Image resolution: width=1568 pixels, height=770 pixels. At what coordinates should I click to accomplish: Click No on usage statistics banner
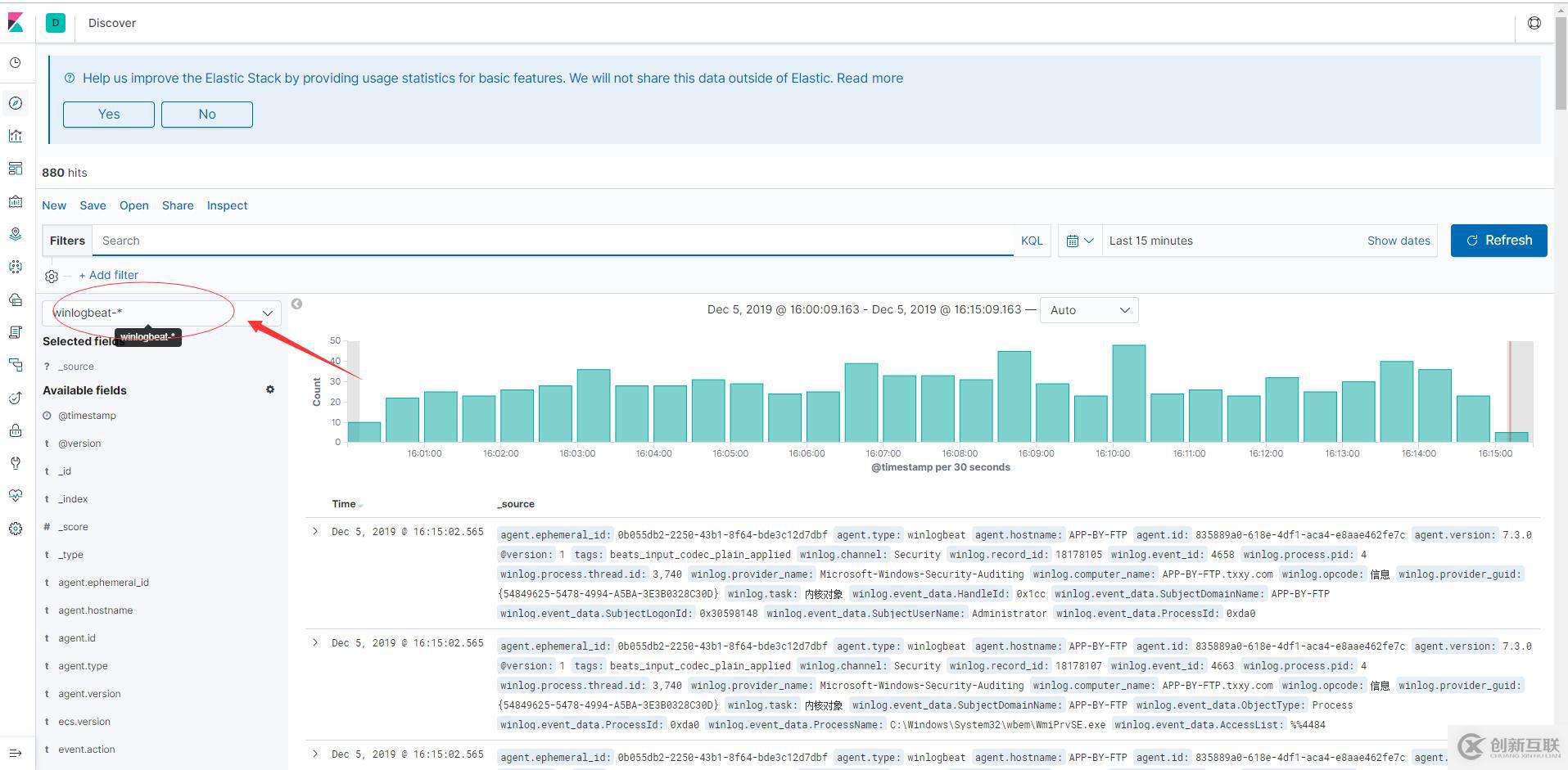click(x=207, y=115)
